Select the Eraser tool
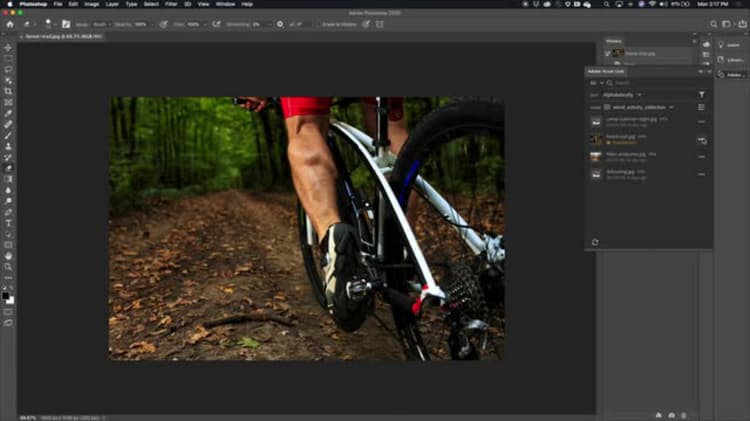Screen dimensions: 750x421 (8, 168)
